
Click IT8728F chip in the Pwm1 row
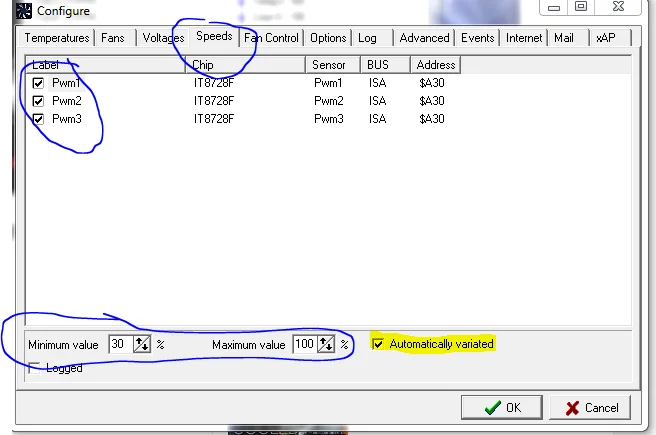214,83
